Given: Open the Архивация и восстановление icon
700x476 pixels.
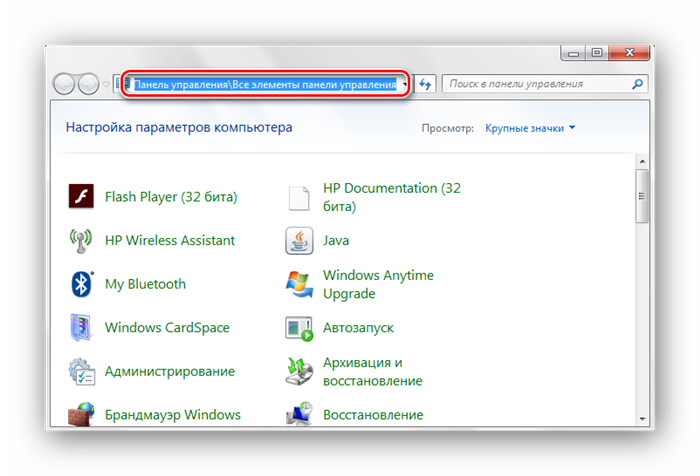Looking at the screenshot, I should [x=299, y=371].
